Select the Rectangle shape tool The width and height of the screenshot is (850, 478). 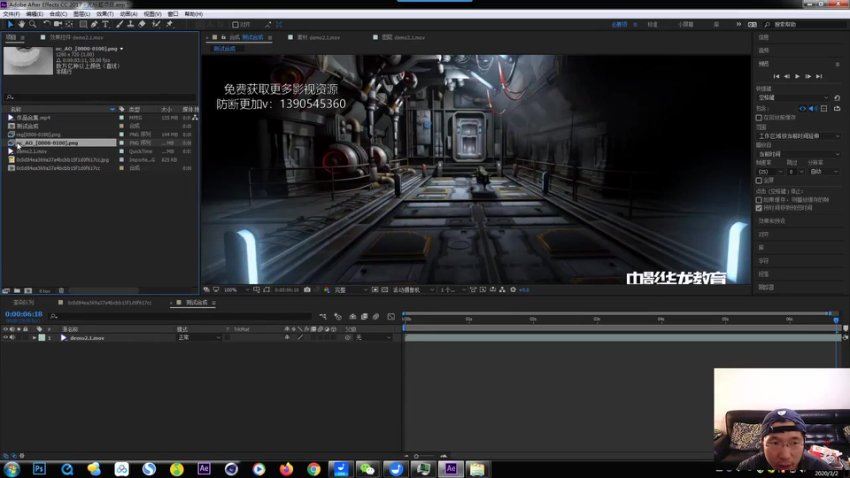tap(83, 24)
